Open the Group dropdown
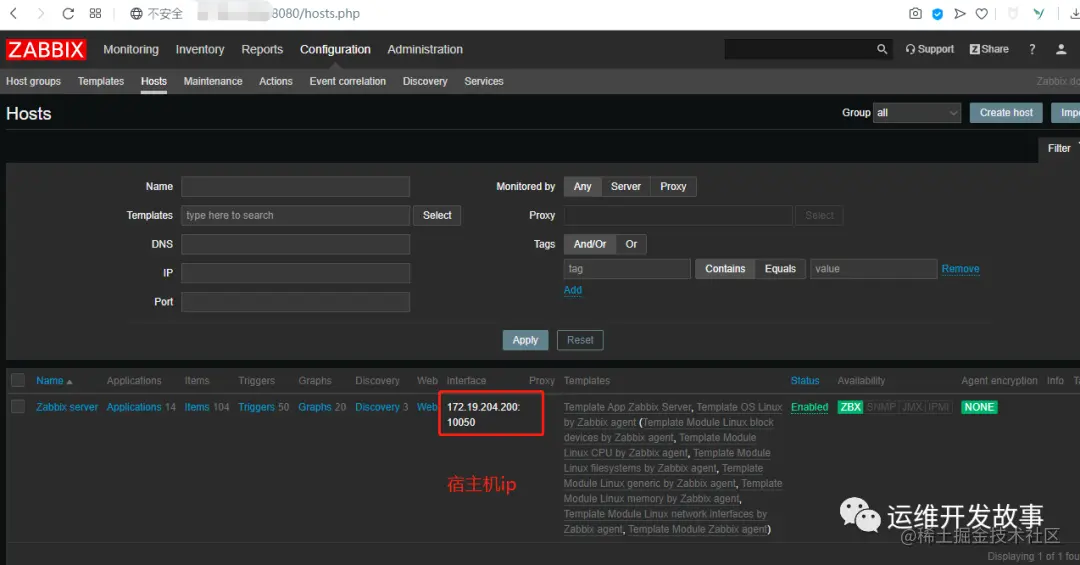The width and height of the screenshot is (1080, 565). point(917,113)
